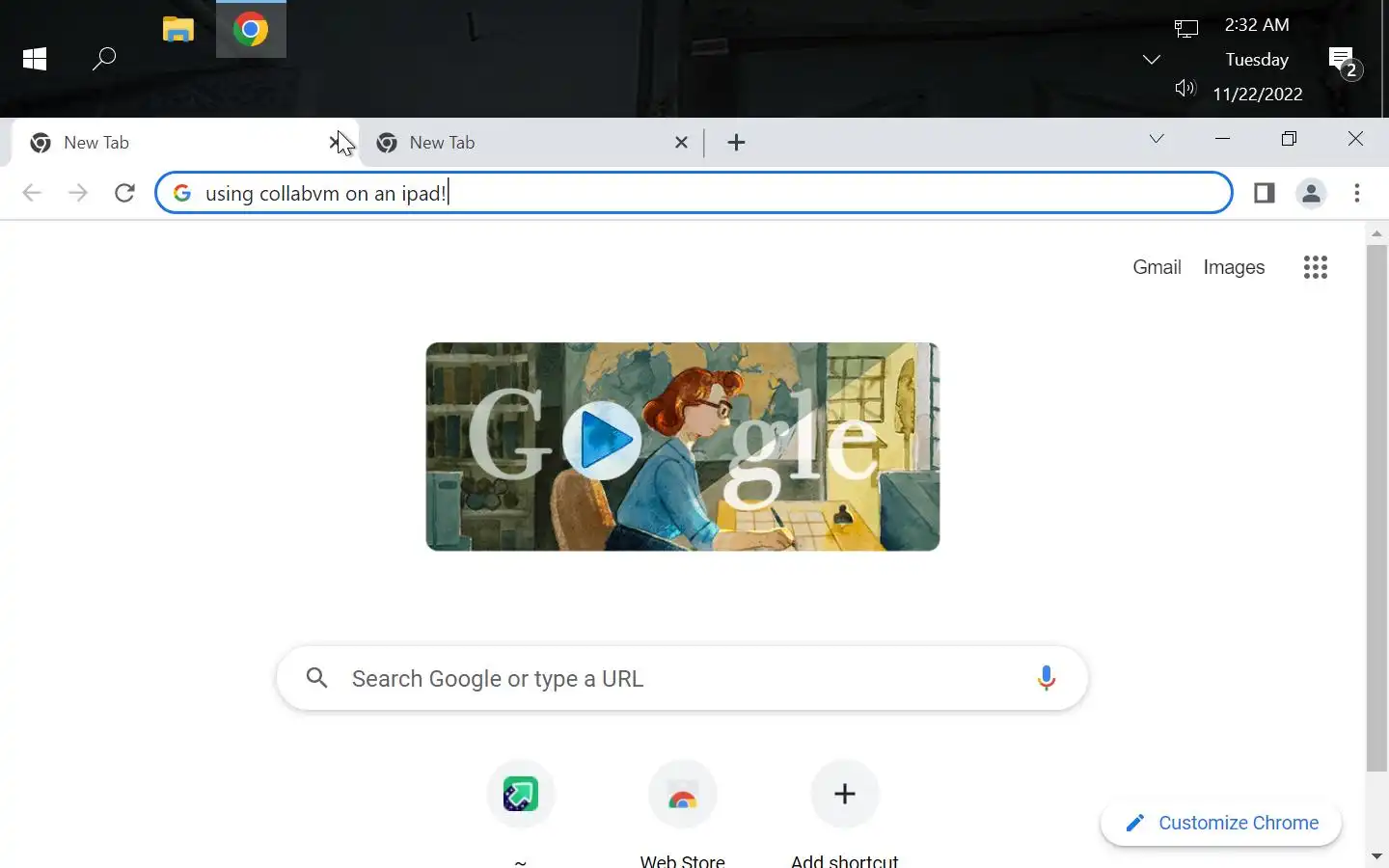Click the vertical page scrollbar thumb

pos(1376,508)
